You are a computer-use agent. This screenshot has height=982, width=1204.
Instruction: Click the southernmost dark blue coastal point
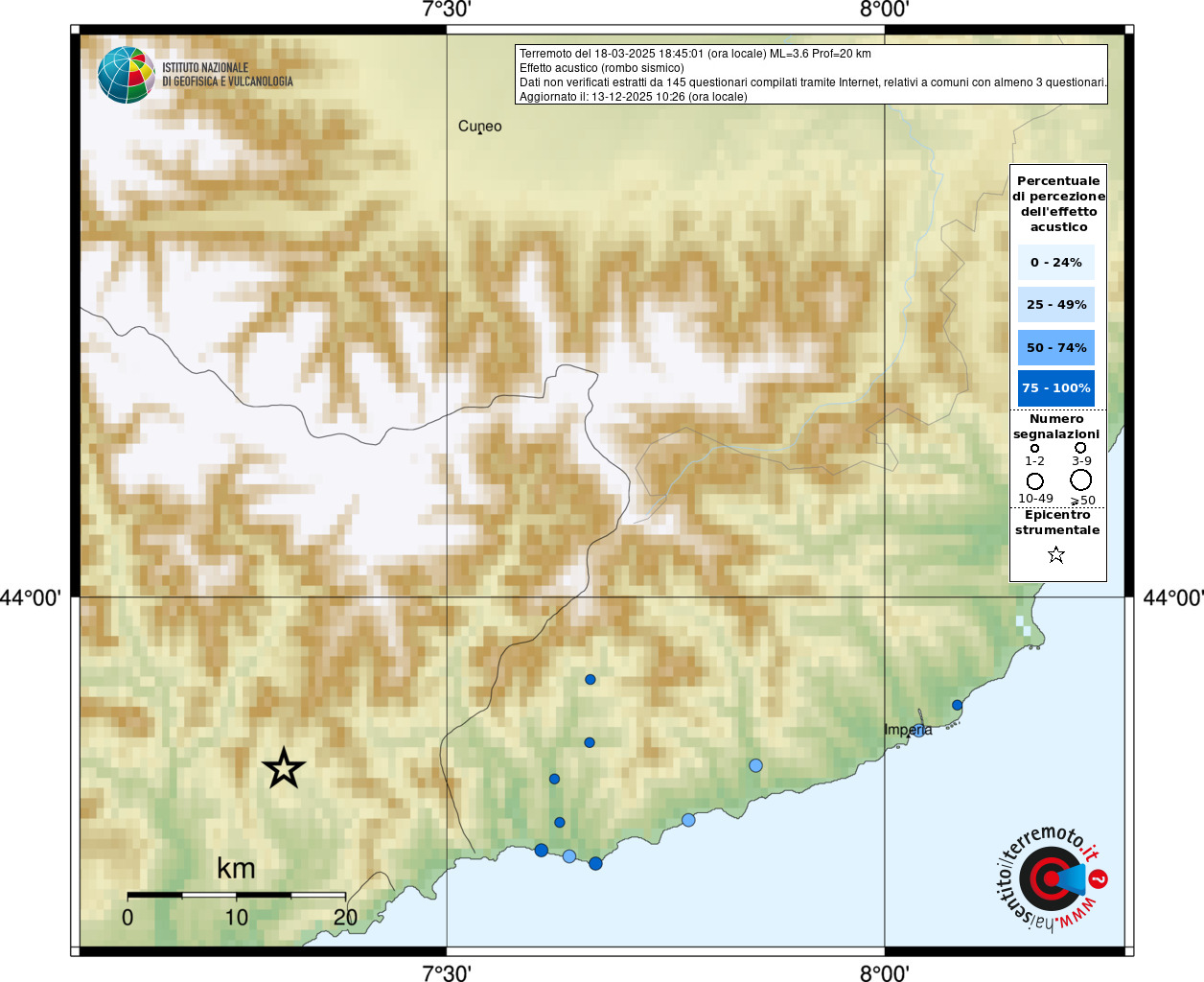595,863
